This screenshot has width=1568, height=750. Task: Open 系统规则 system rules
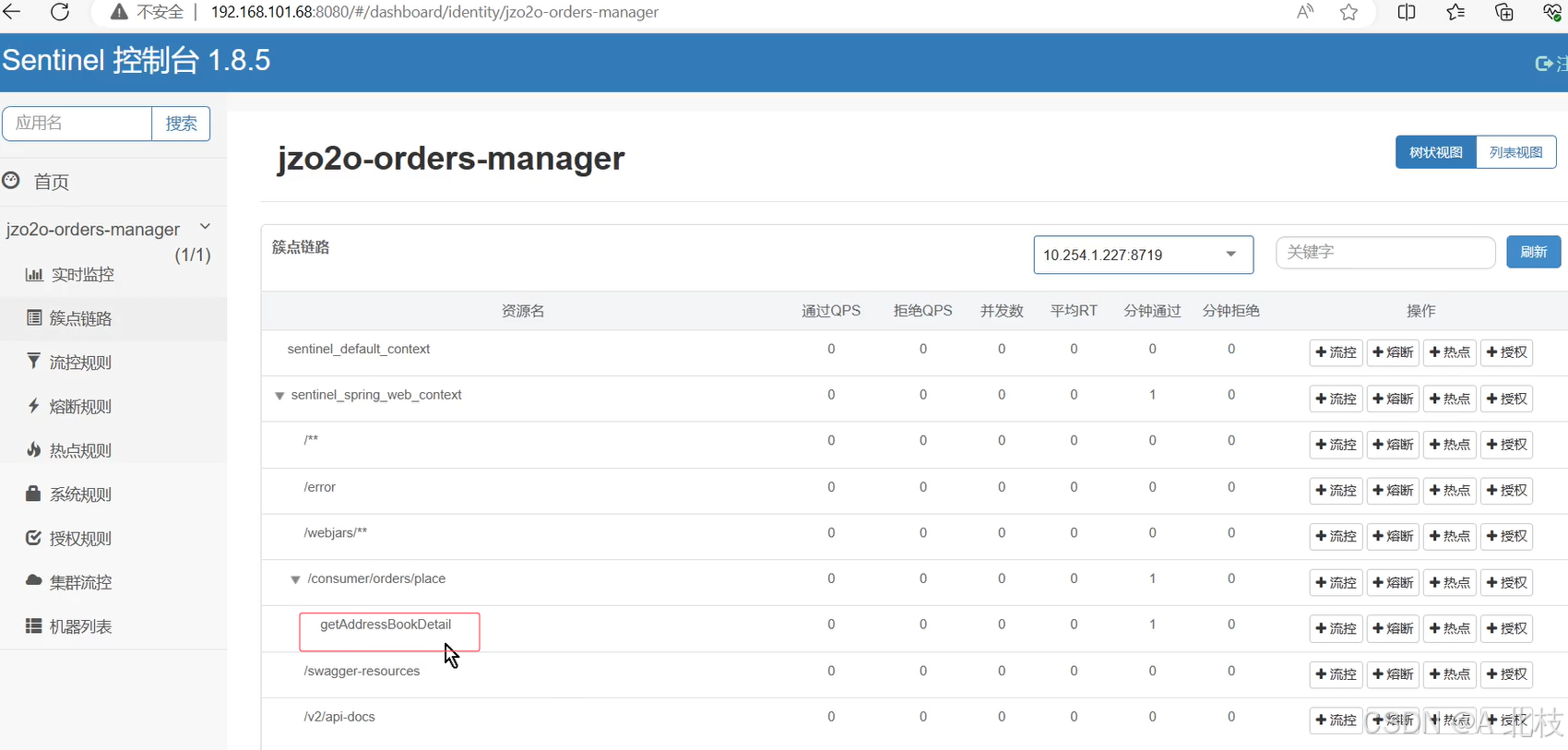80,494
